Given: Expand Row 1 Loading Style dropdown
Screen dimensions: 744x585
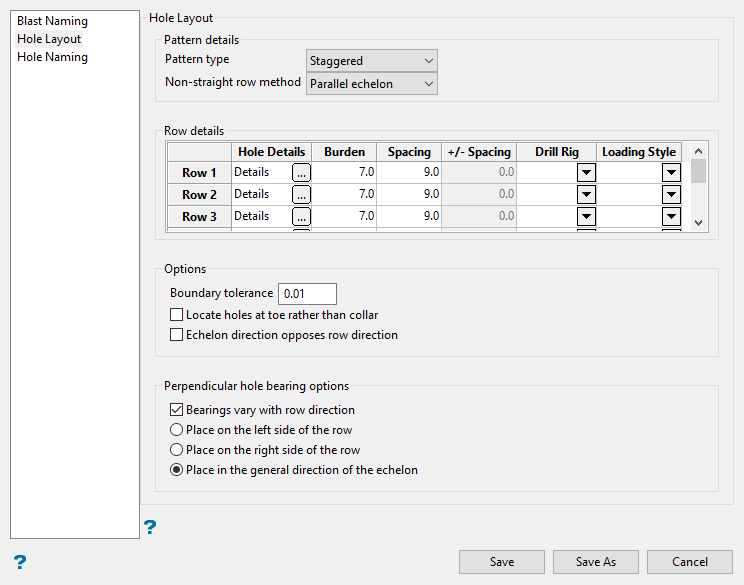Looking at the screenshot, I should [x=671, y=172].
